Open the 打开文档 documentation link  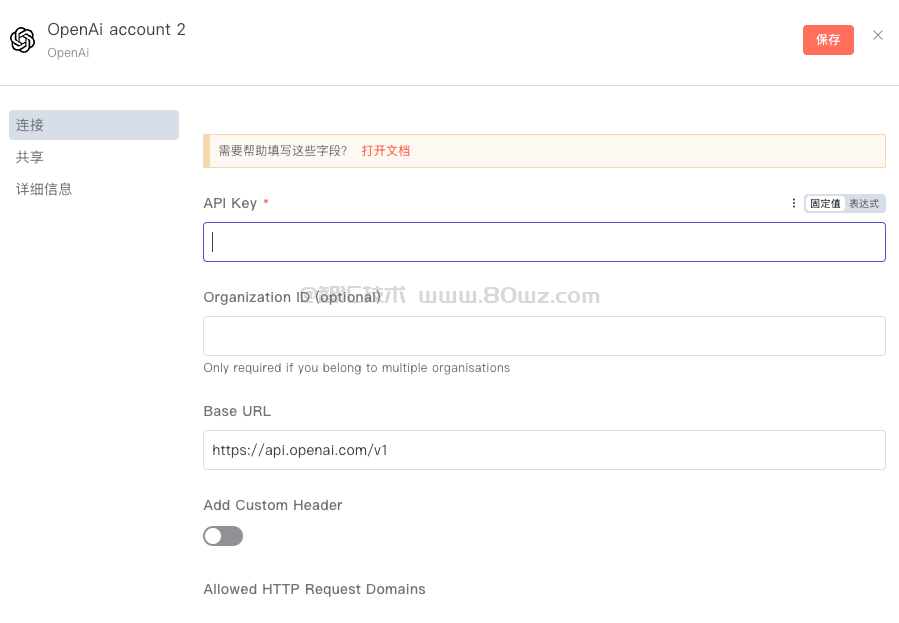pos(386,151)
